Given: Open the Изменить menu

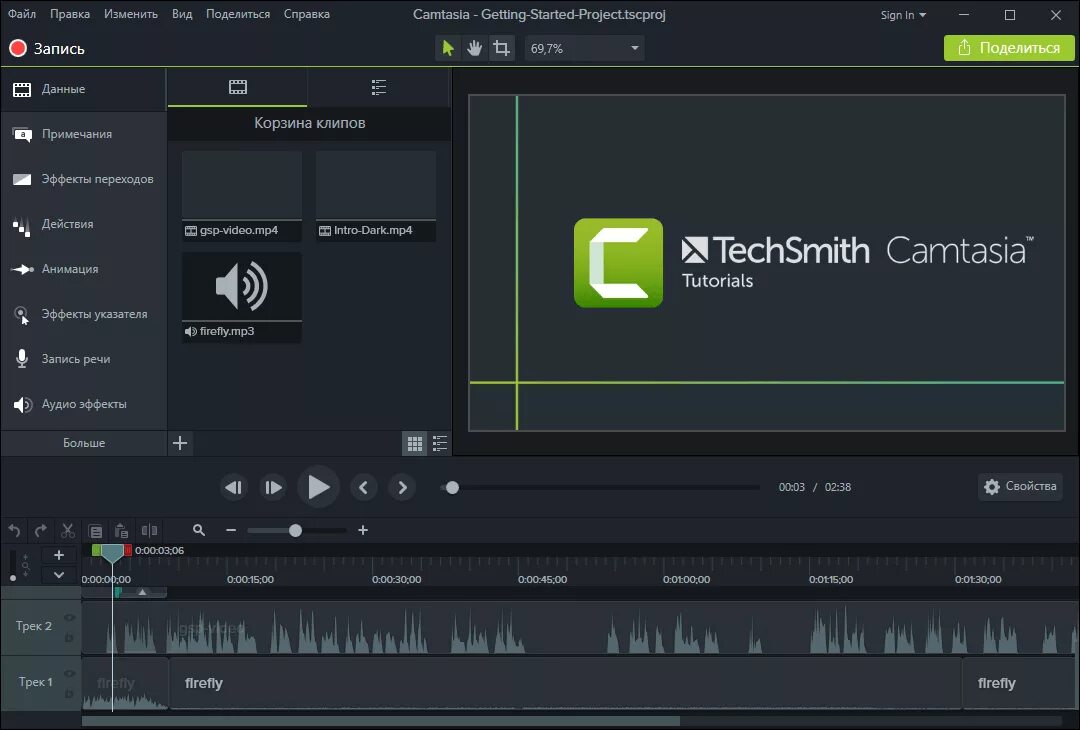Looking at the screenshot, I should (131, 14).
